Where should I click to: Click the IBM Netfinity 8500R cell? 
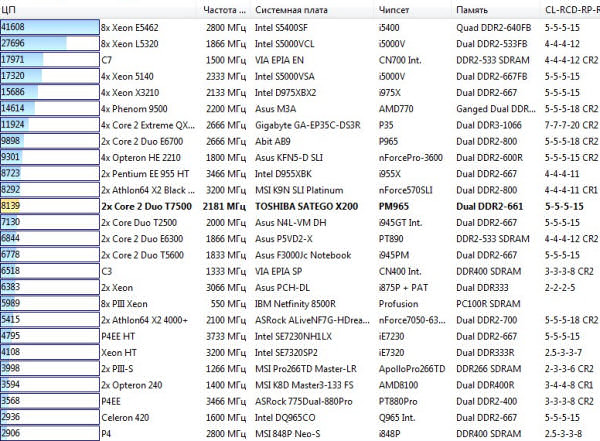coord(295,304)
